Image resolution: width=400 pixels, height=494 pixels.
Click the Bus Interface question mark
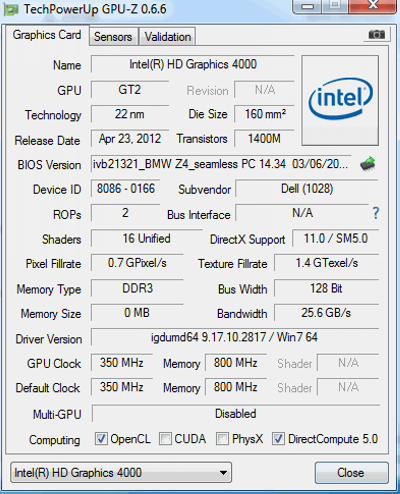coord(376,213)
